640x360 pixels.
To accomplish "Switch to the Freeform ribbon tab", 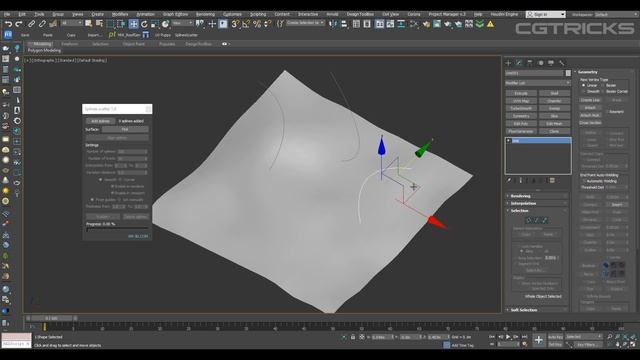I will tap(69, 44).
